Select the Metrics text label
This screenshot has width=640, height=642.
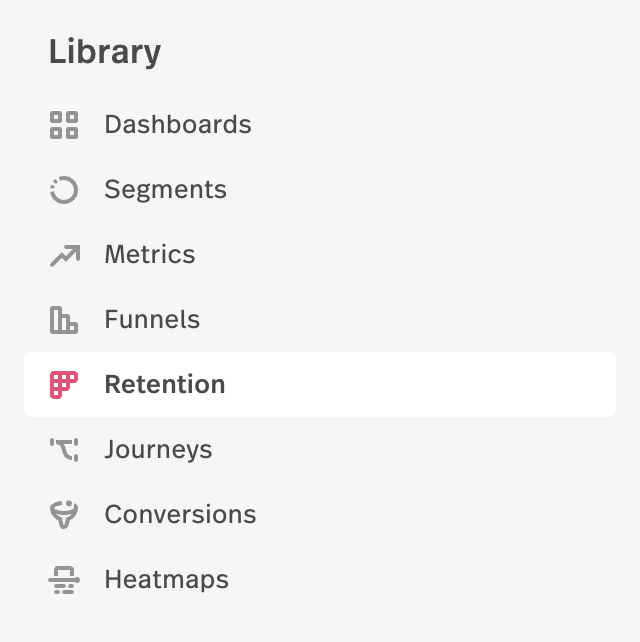[150, 254]
